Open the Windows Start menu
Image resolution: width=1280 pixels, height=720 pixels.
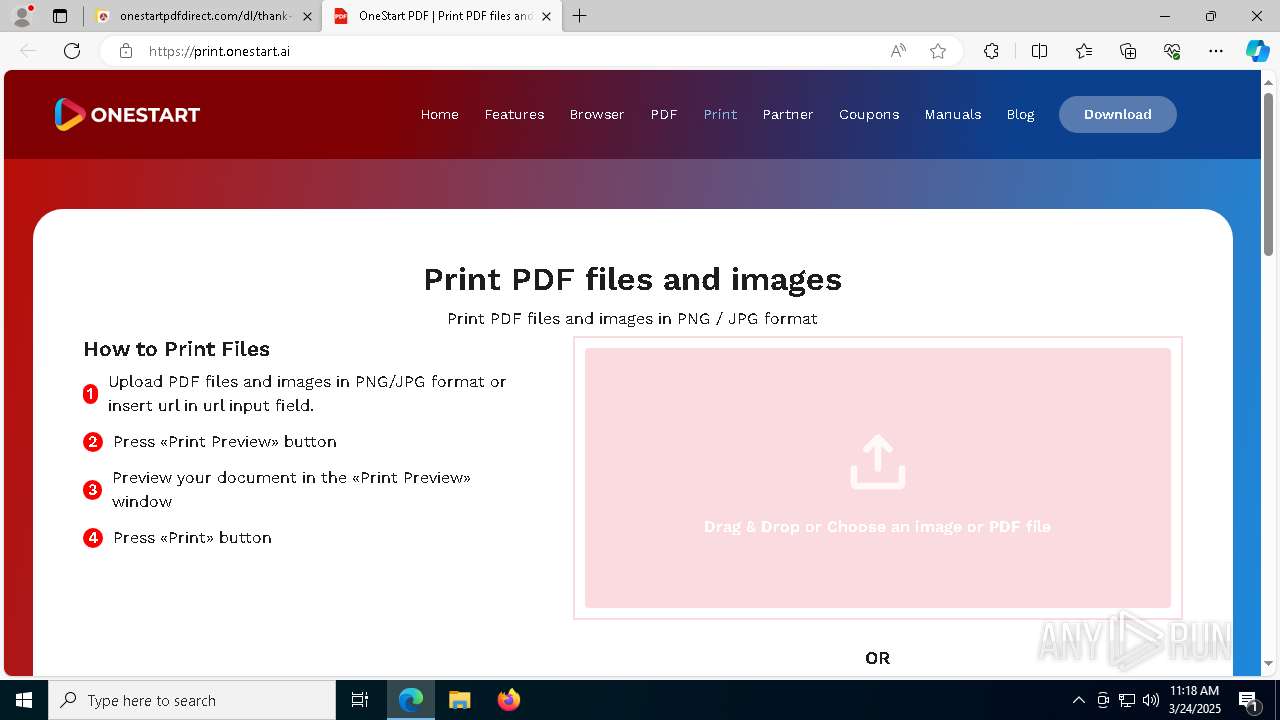[x=24, y=700]
